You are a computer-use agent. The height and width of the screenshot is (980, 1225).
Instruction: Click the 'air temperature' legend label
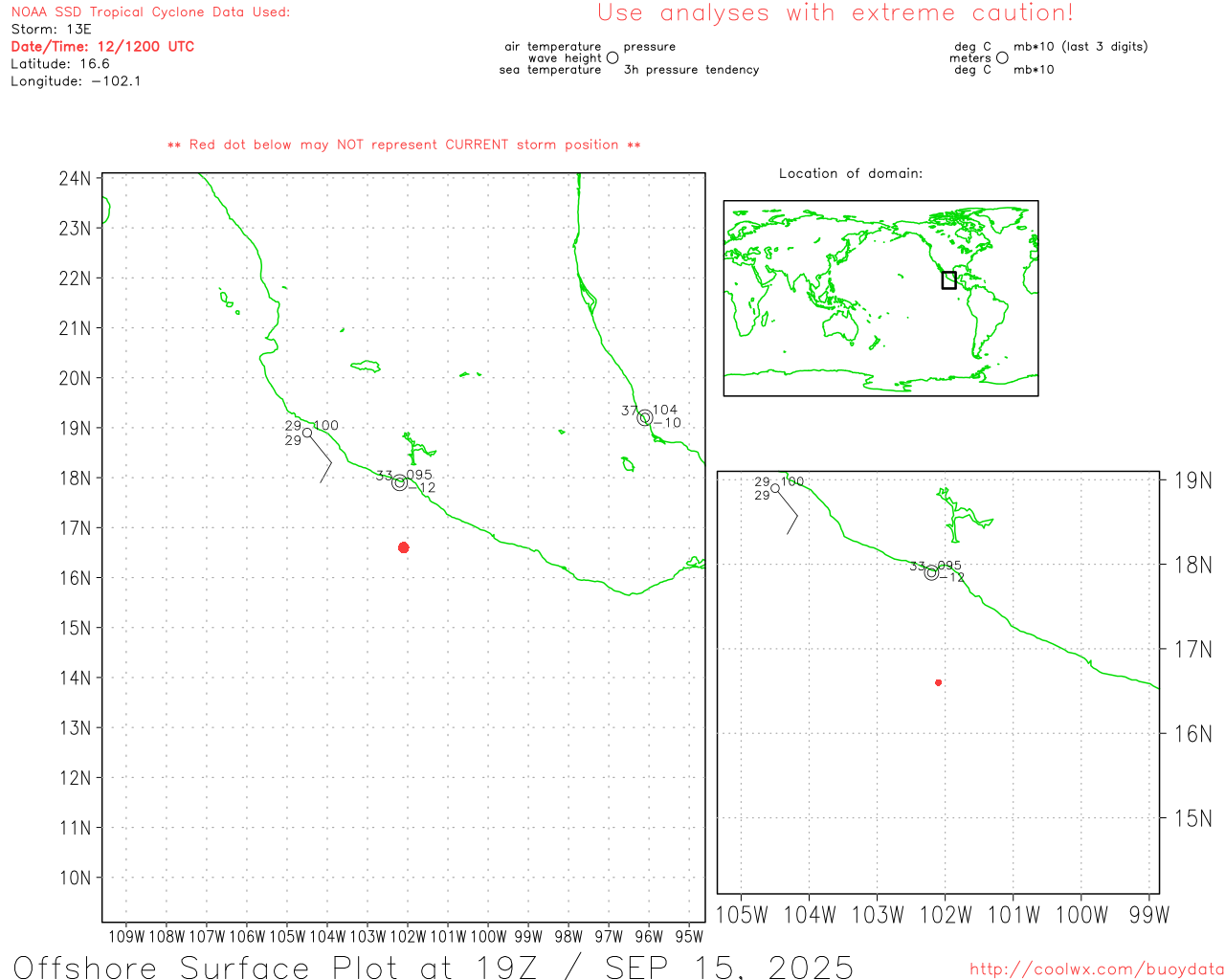click(553, 47)
